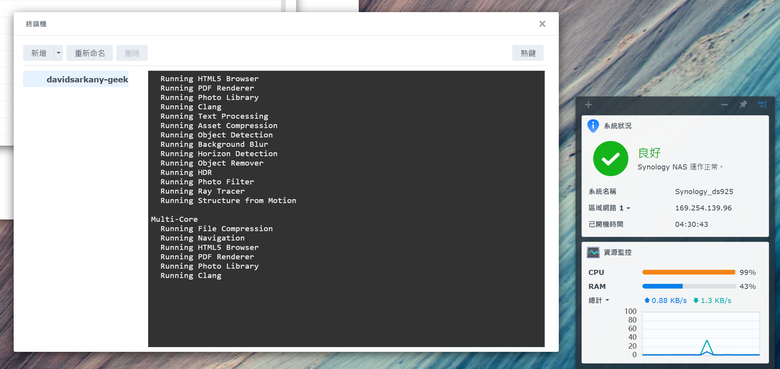
Task: Click the 43% RAM percentage value
Action: click(x=748, y=286)
